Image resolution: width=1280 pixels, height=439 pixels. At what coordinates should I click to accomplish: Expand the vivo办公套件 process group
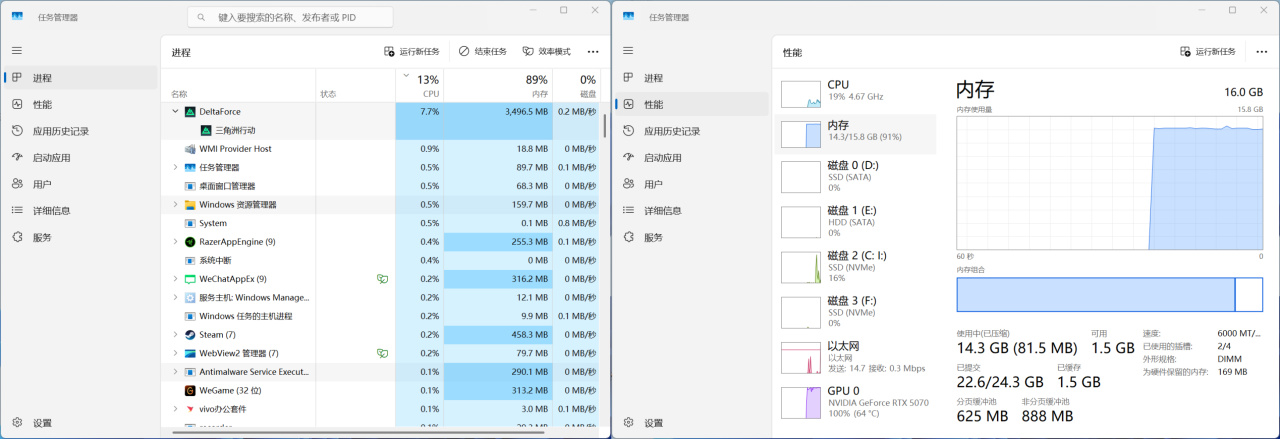pos(176,409)
